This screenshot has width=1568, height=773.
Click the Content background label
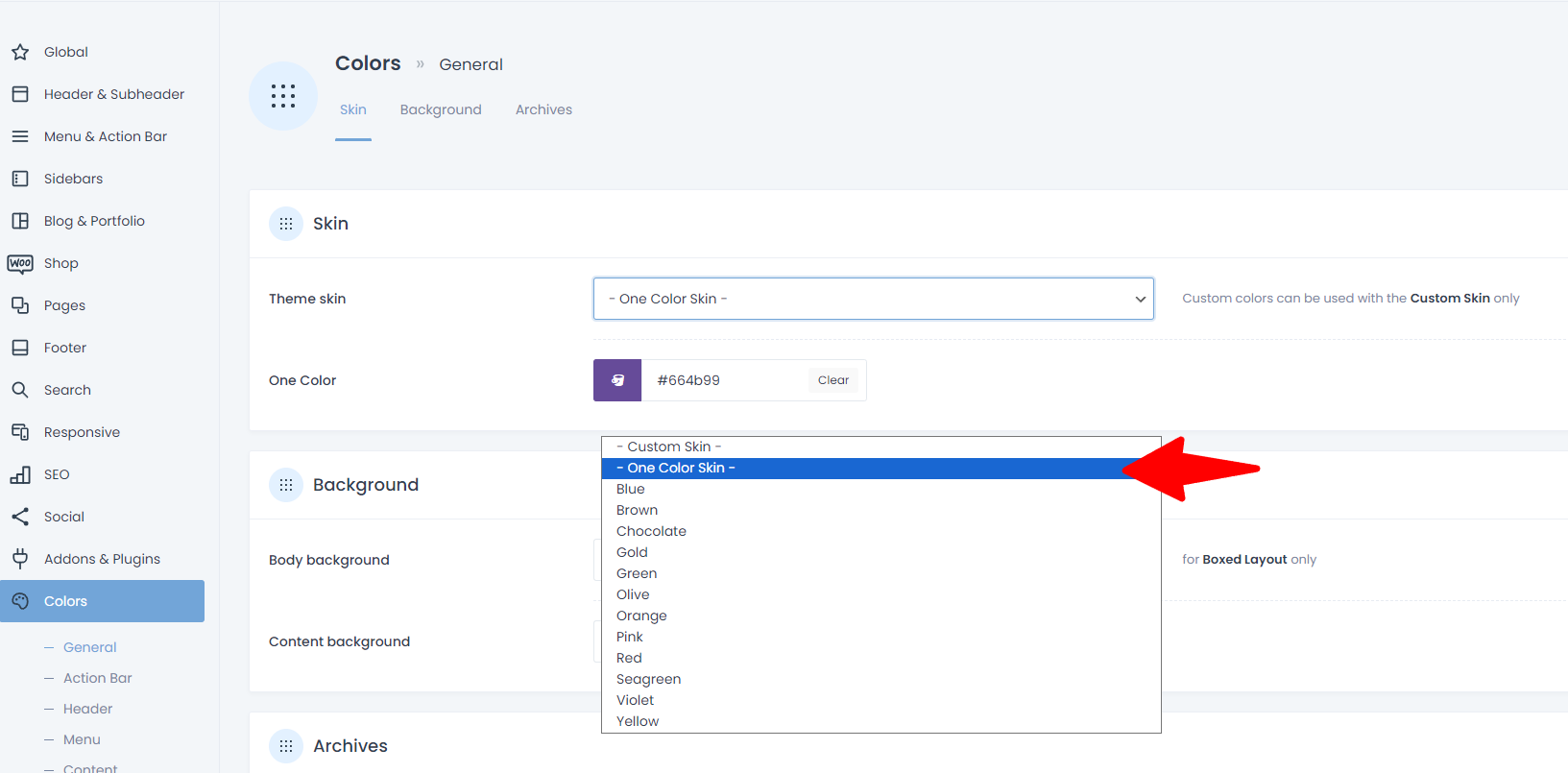339,641
